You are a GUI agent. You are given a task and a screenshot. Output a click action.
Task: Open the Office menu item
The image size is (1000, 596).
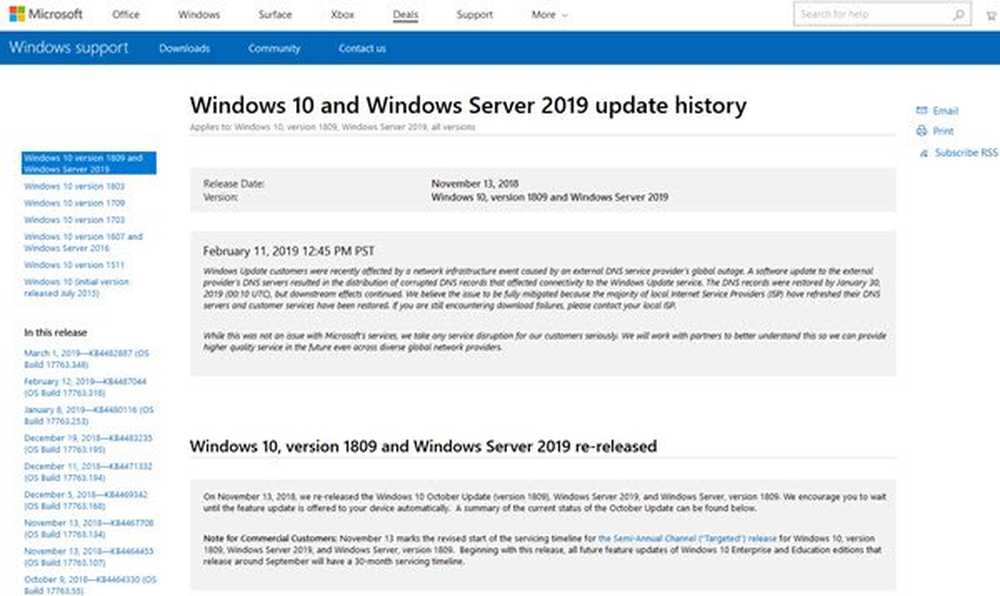pyautogui.click(x=126, y=15)
